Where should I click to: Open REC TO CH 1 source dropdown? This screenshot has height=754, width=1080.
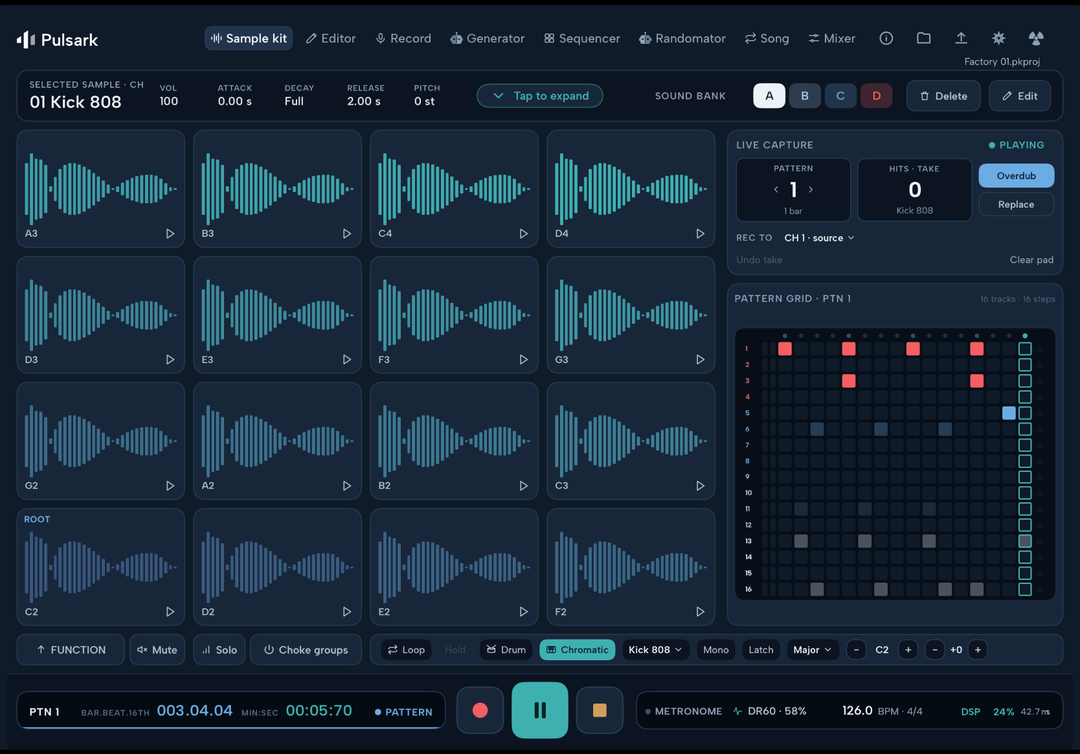click(x=819, y=238)
